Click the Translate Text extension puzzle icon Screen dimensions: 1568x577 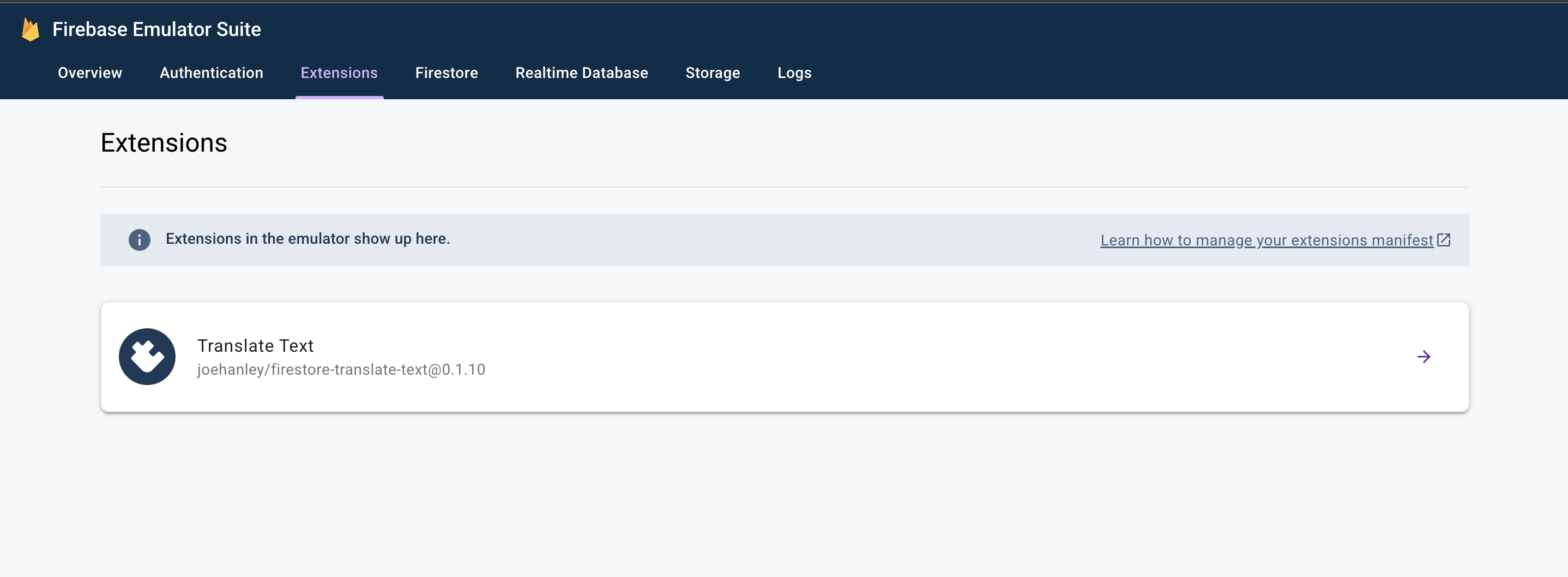click(x=147, y=357)
